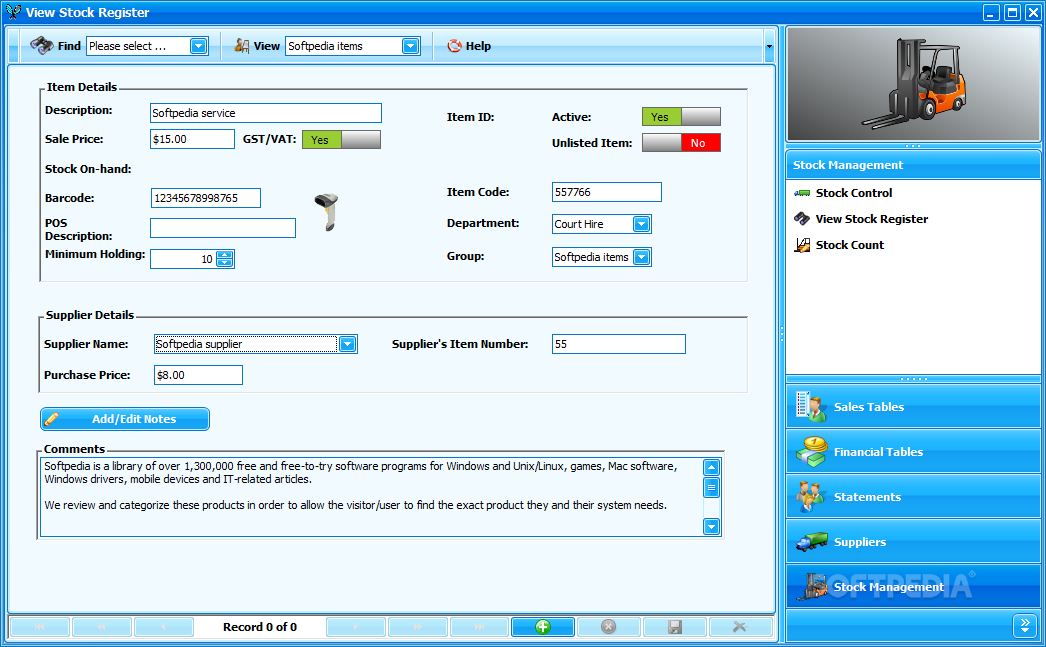The width and height of the screenshot is (1046, 647).
Task: Click the Purchase Price field
Action: click(198, 375)
